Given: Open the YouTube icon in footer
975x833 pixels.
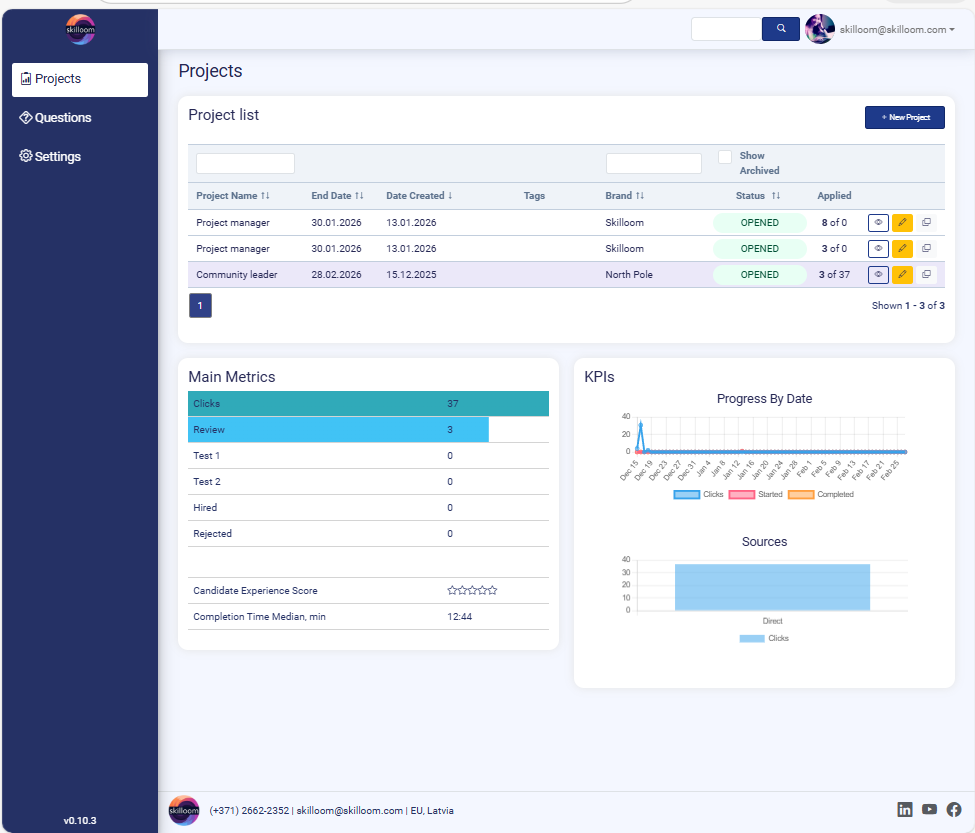Looking at the screenshot, I should point(930,810).
